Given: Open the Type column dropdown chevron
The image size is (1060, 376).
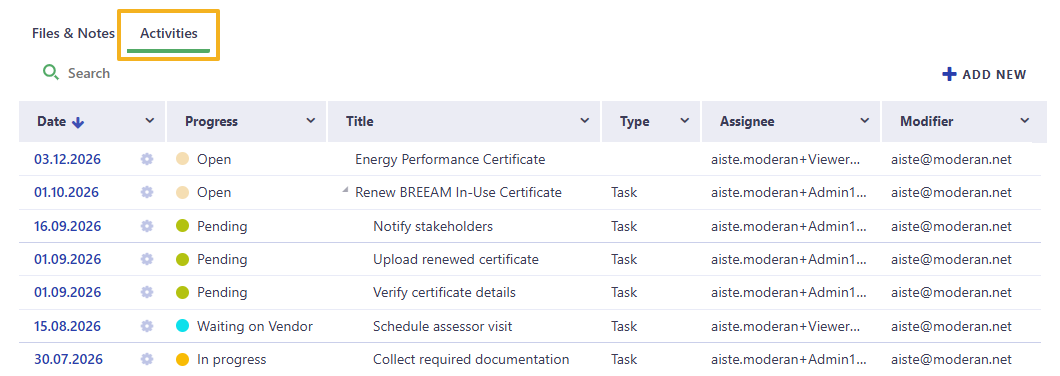Looking at the screenshot, I should [x=684, y=121].
